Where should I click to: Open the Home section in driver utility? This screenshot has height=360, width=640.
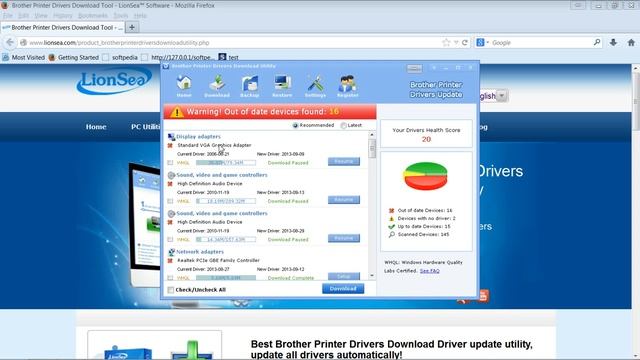click(x=184, y=86)
